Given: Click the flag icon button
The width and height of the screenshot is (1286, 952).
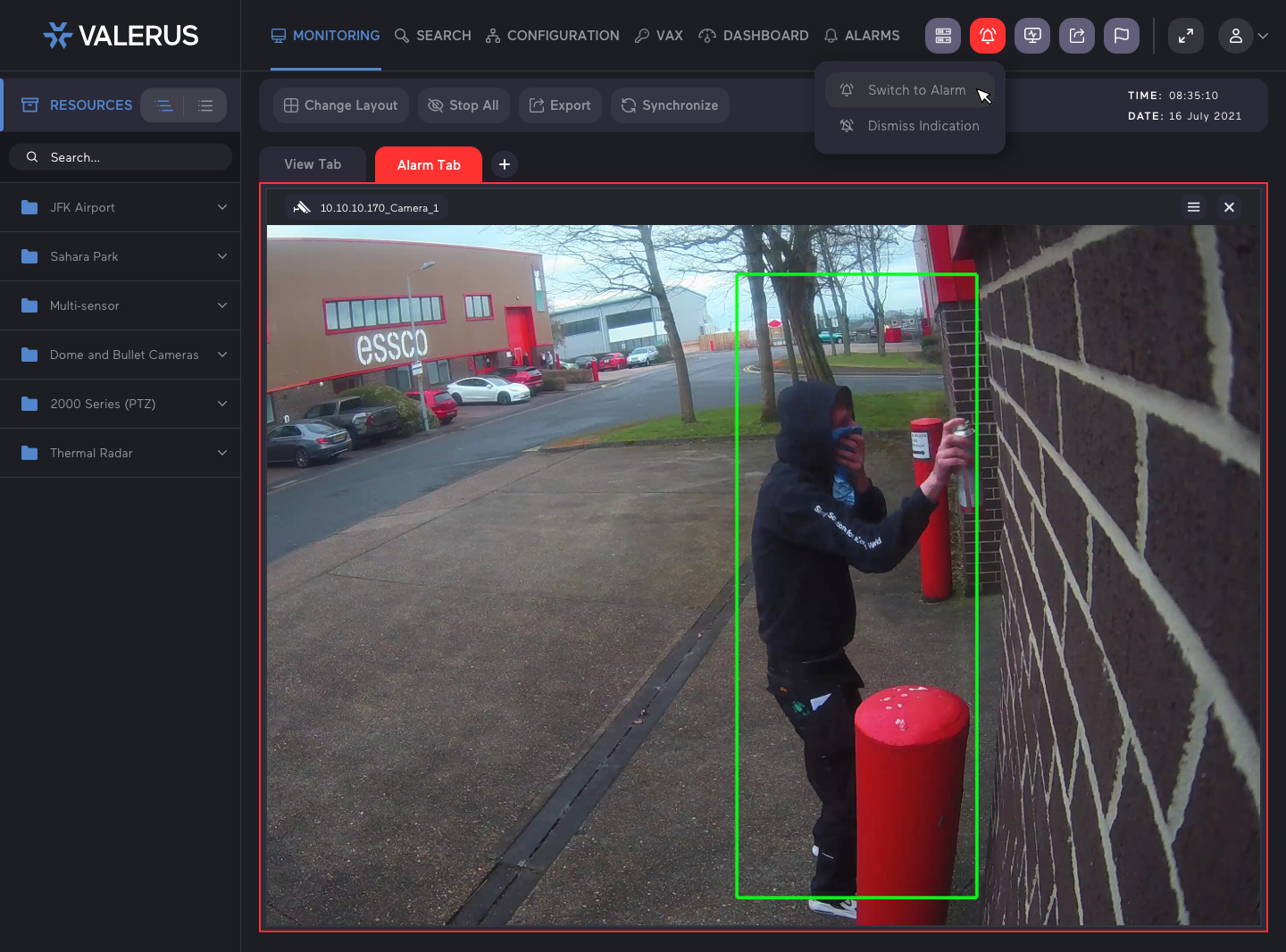Looking at the screenshot, I should (1121, 36).
